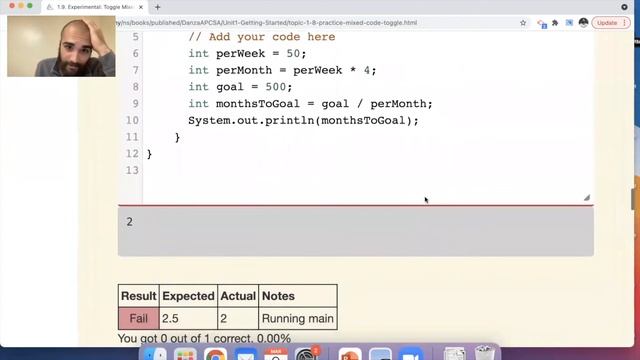
Task: Click the "Expected" column header
Action: [188, 296]
